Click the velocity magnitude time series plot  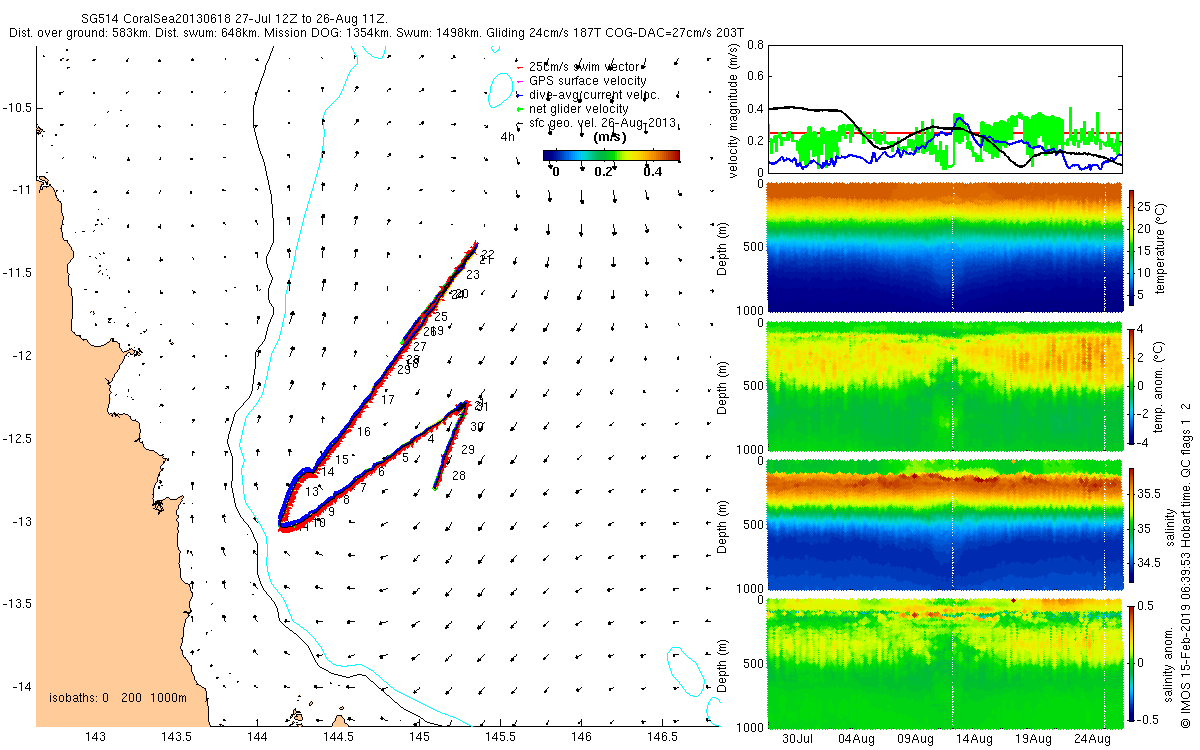coord(943,108)
